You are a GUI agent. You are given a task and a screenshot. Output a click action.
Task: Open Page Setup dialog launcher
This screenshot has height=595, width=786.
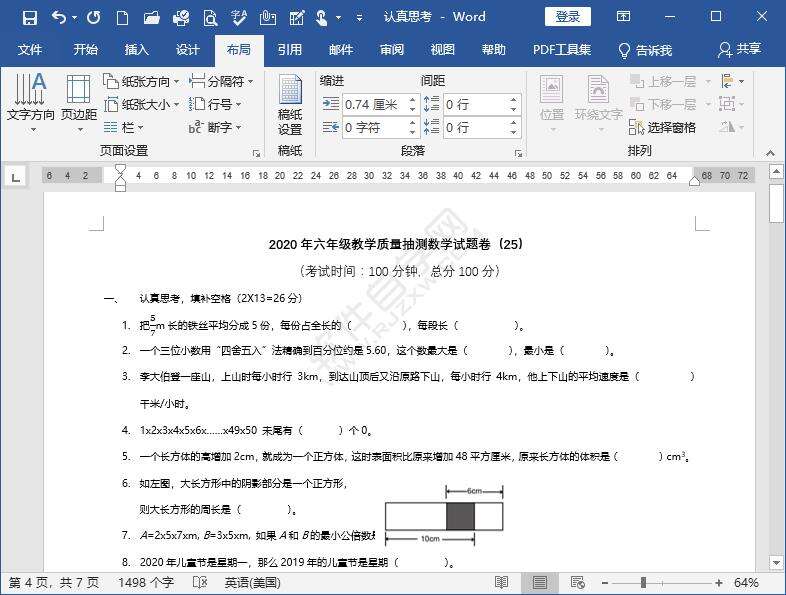click(x=257, y=153)
